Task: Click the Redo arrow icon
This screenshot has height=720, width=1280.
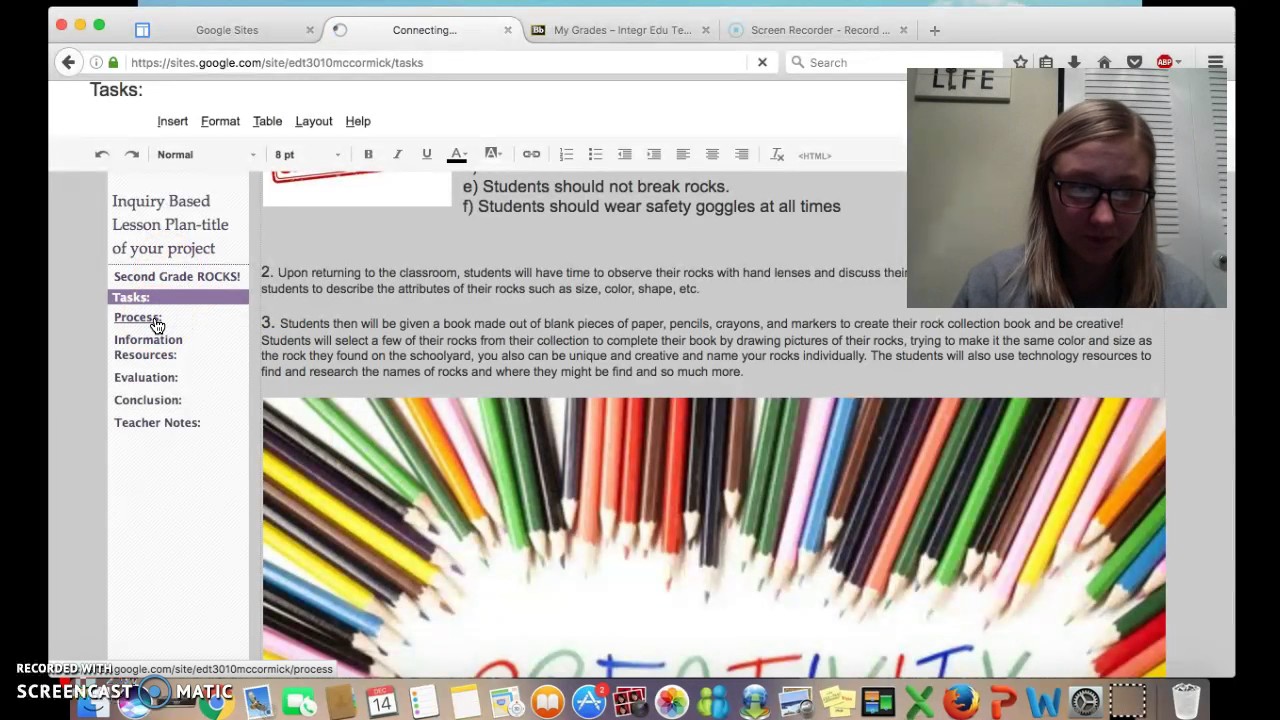Action: click(132, 155)
